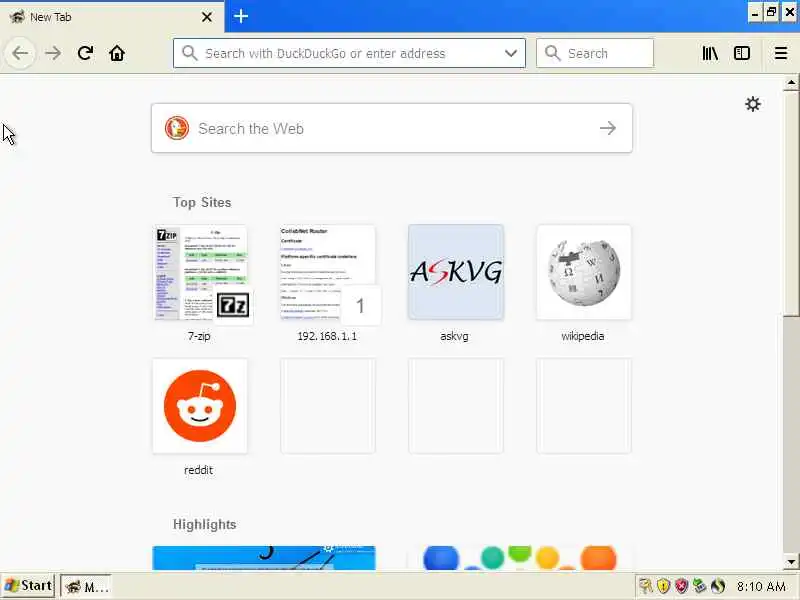This screenshot has width=800, height=600.
Task: Open the Windows Start menu
Action: (28, 586)
